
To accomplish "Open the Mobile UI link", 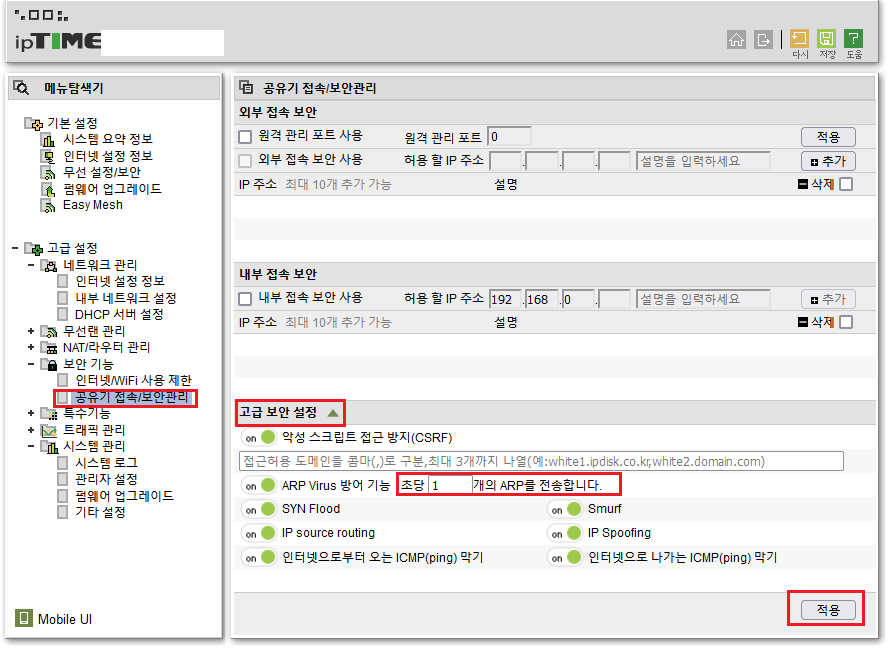I will [x=64, y=619].
